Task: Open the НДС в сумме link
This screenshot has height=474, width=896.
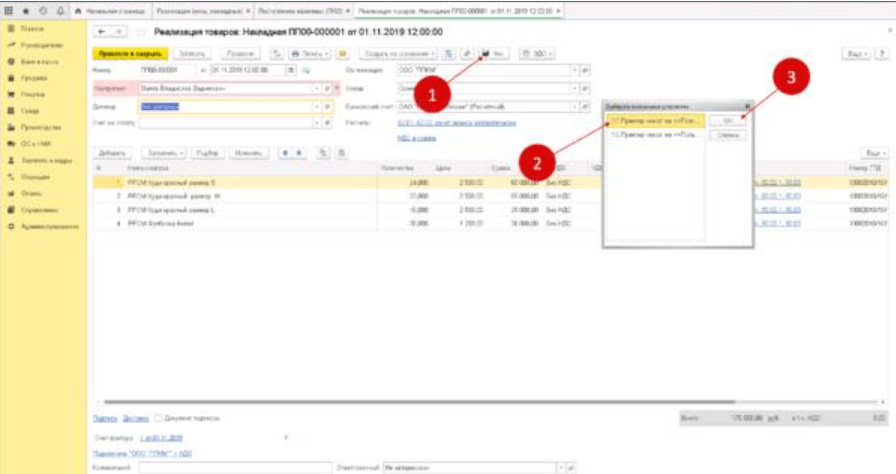Action: point(417,138)
